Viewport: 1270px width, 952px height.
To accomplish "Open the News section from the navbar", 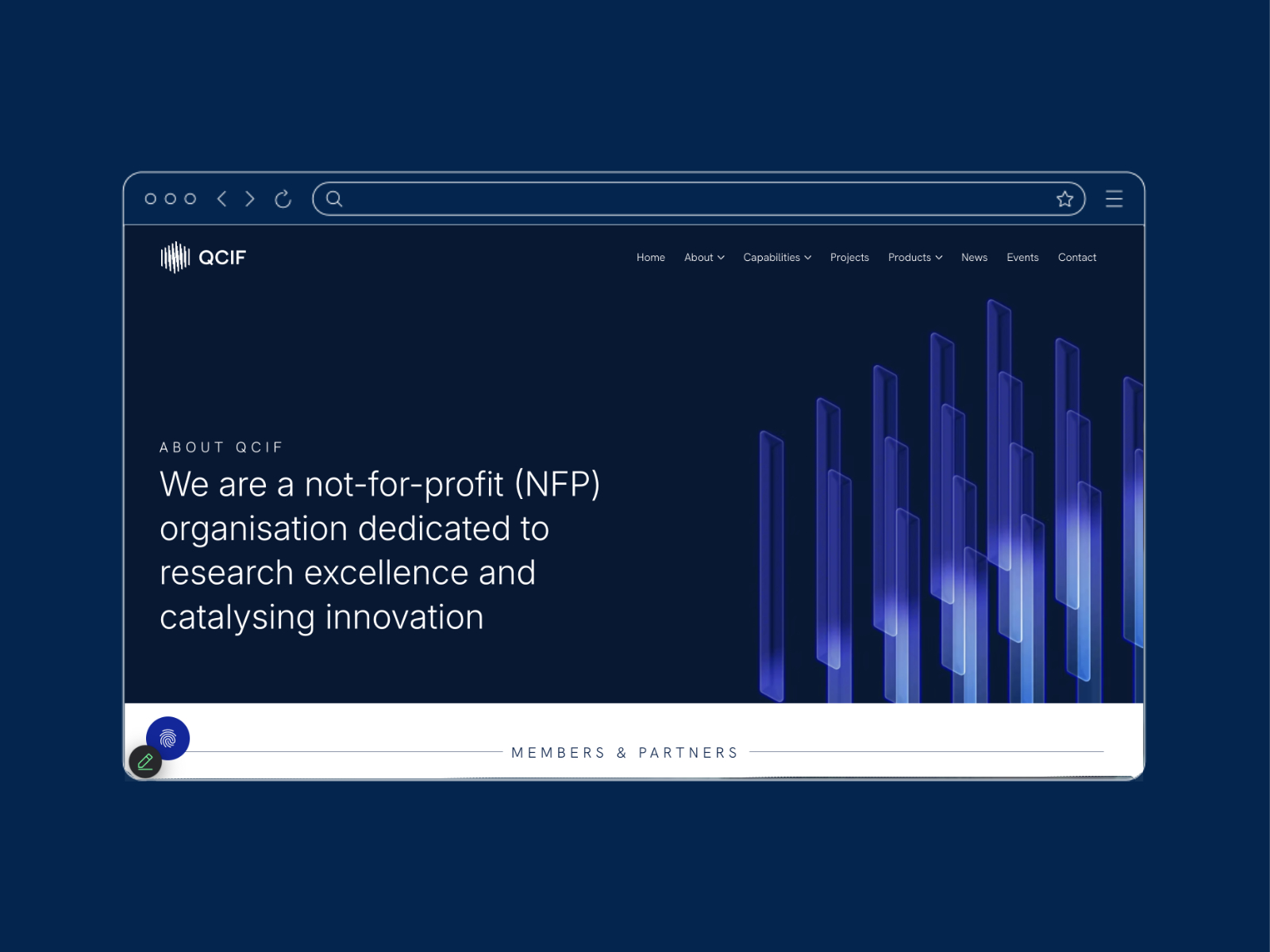I will pos(974,257).
